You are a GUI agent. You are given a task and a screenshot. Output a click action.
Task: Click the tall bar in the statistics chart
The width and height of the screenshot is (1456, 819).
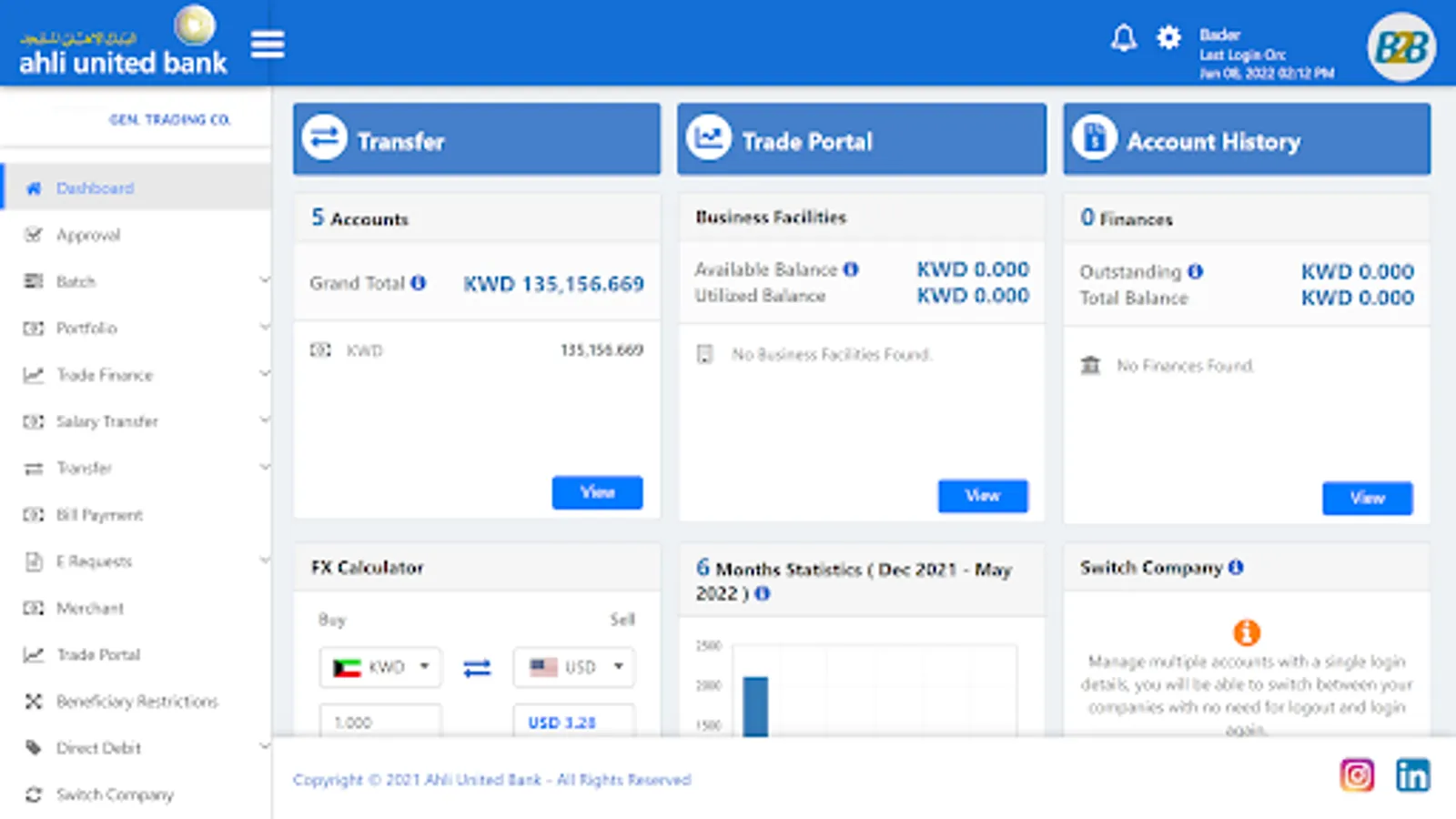755,707
